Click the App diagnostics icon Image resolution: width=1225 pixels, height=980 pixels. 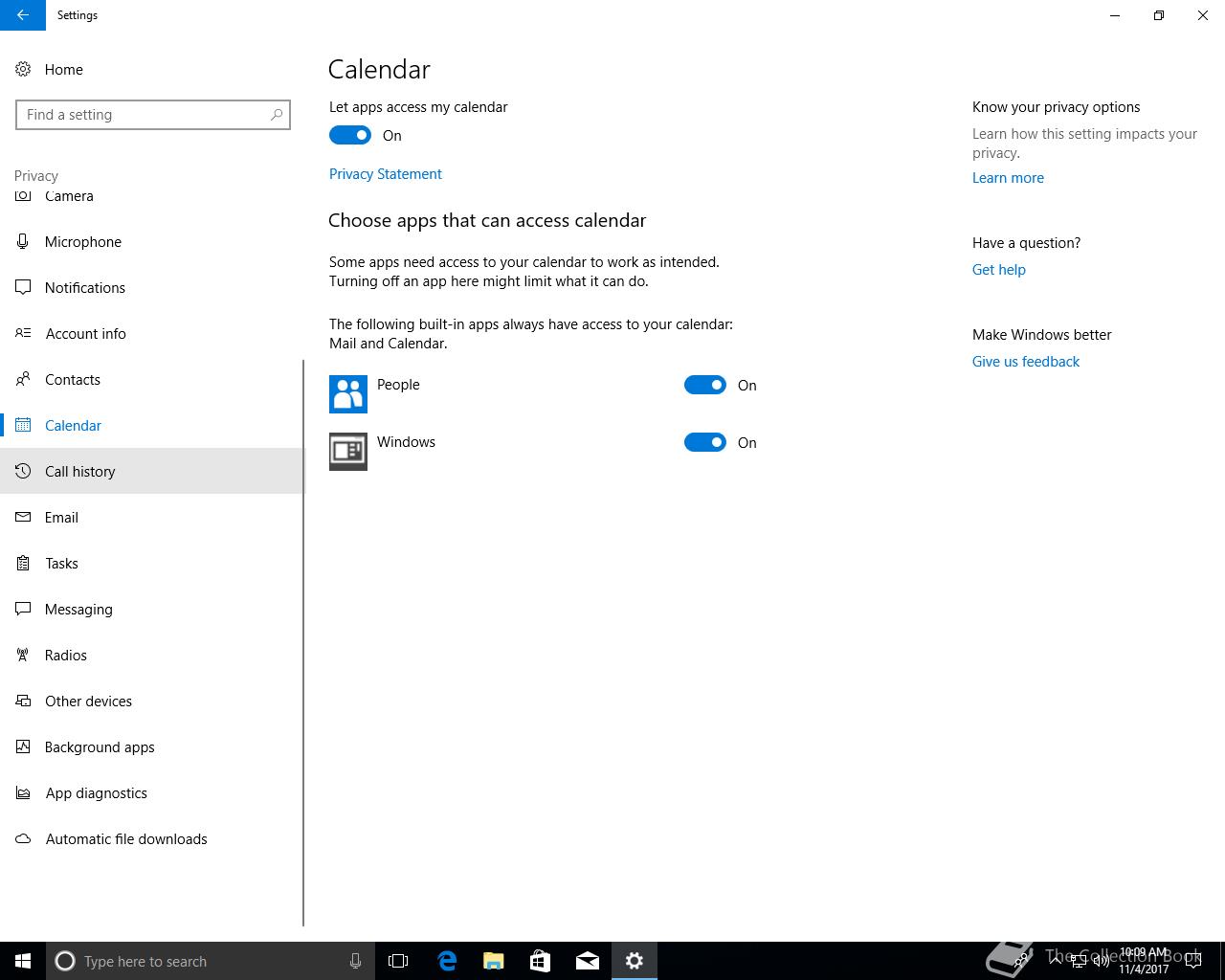[x=23, y=792]
